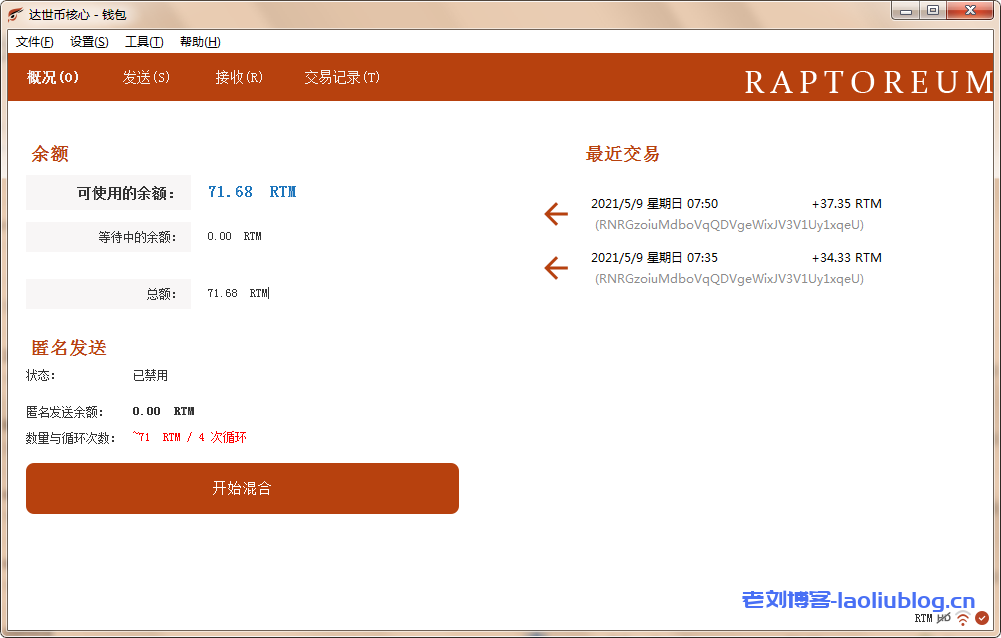Screen dimensions: 1001x638
Task: Open the 帮助(H) menu
Action: coord(200,42)
